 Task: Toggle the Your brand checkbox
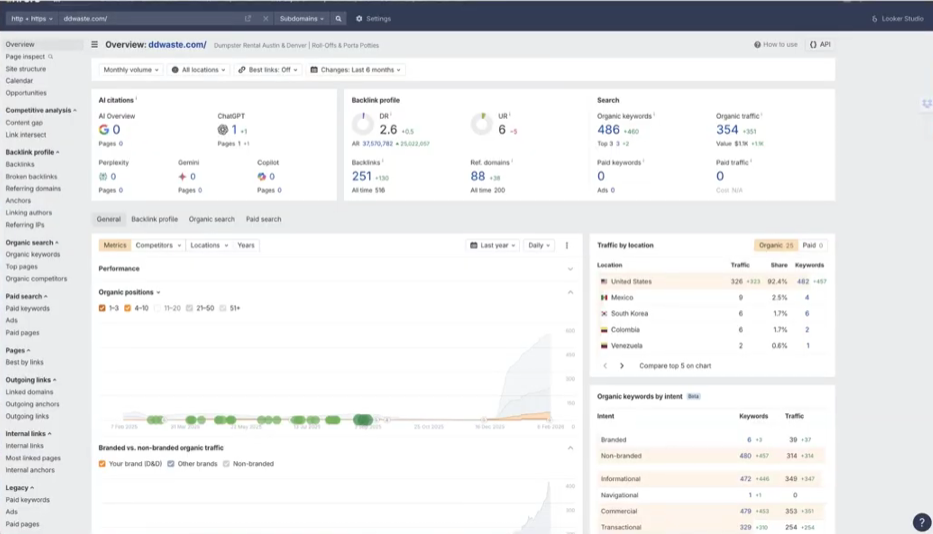point(102,464)
